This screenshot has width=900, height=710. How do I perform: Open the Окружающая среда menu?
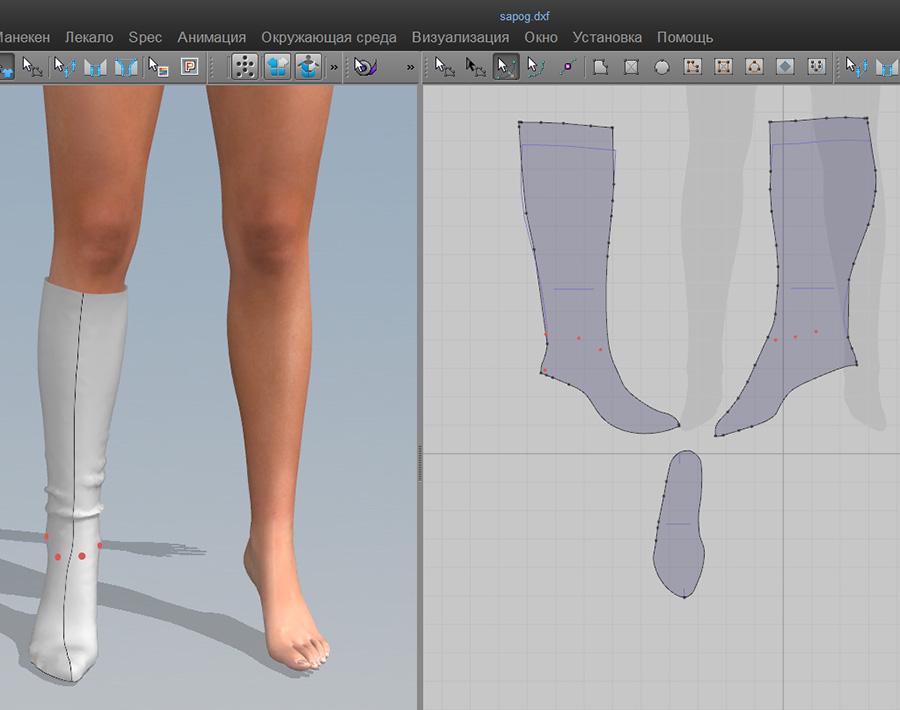coord(328,37)
